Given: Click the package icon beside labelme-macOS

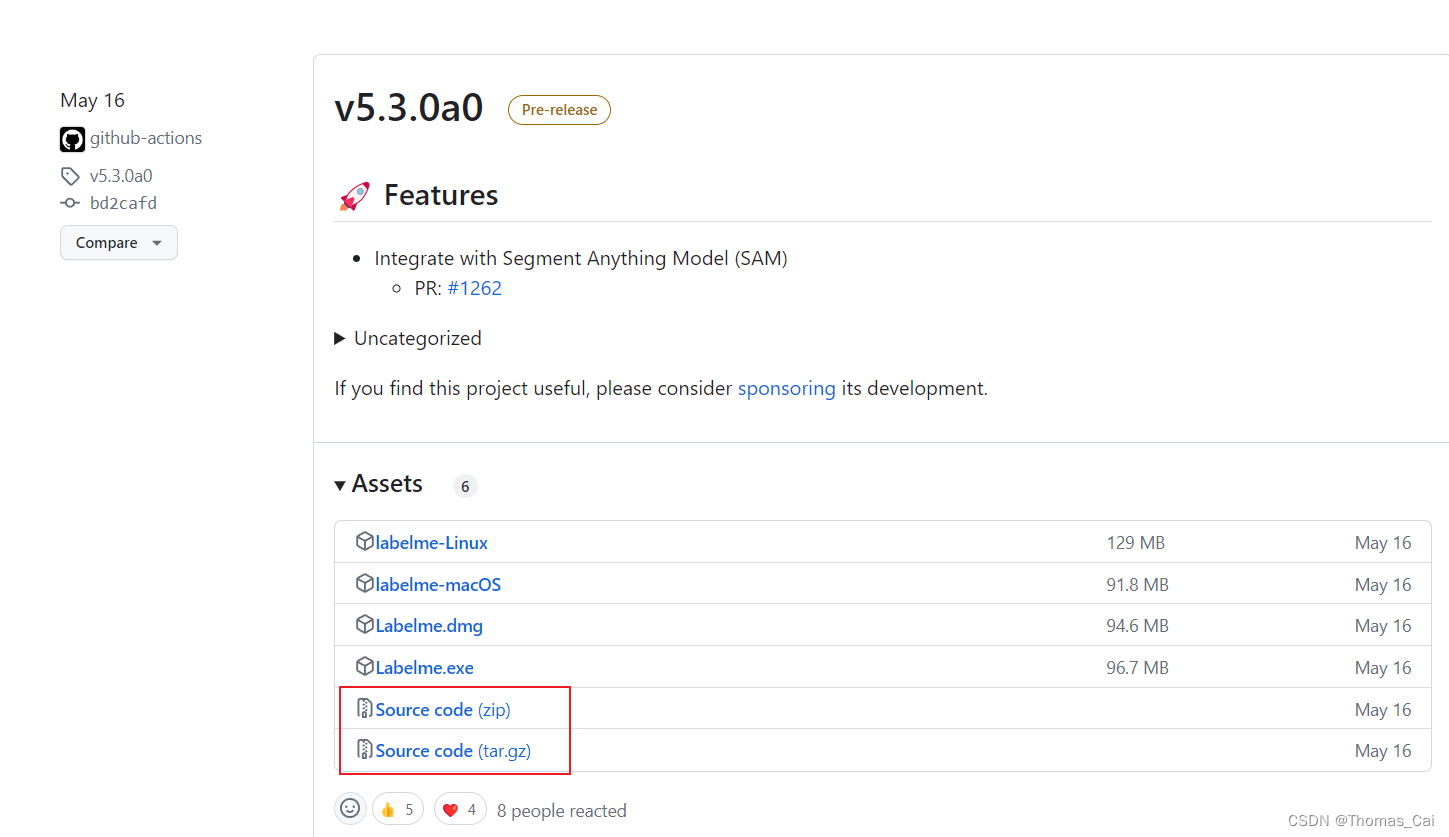Looking at the screenshot, I should pos(365,584).
